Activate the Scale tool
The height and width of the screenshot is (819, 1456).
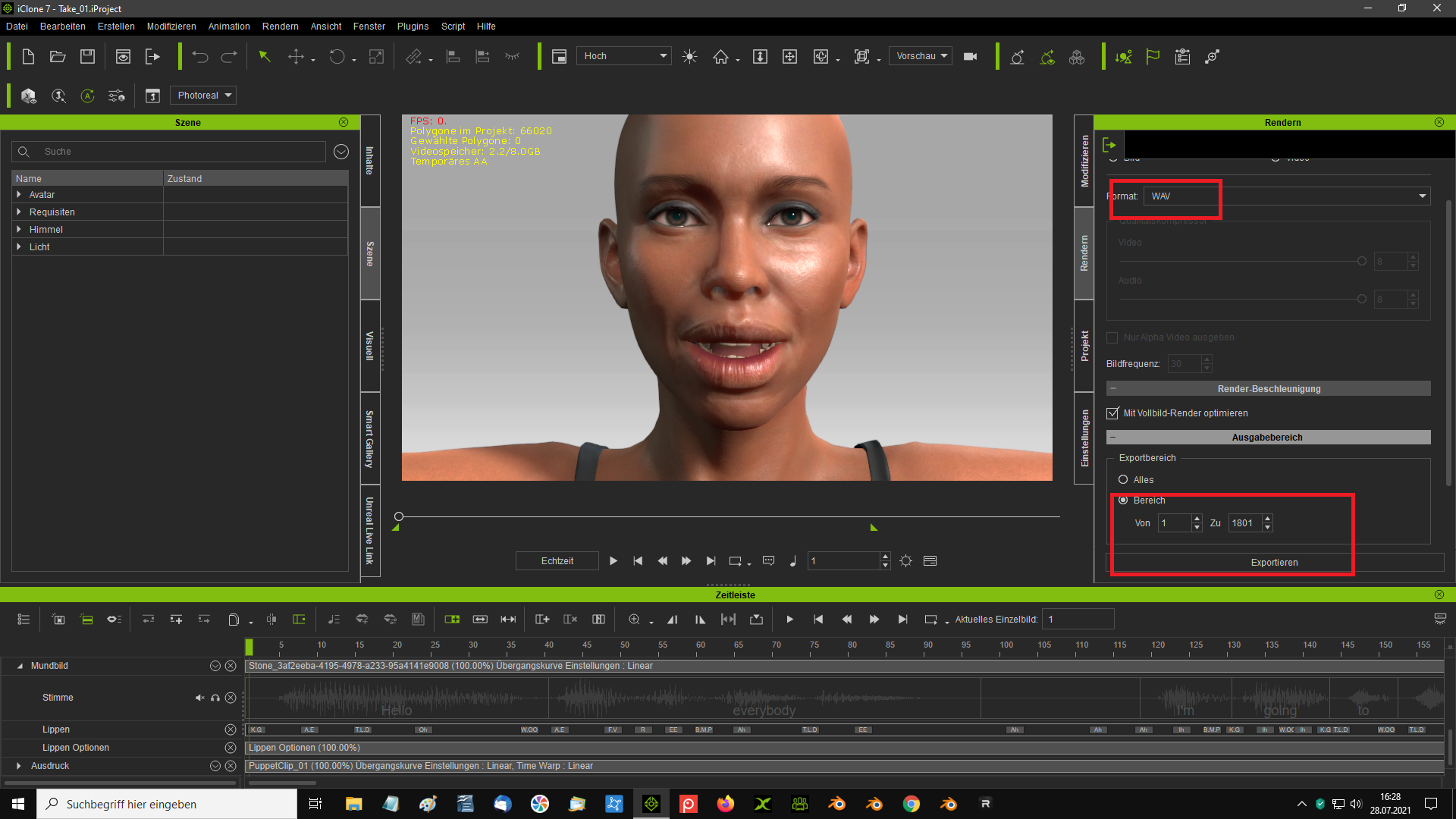point(377,57)
